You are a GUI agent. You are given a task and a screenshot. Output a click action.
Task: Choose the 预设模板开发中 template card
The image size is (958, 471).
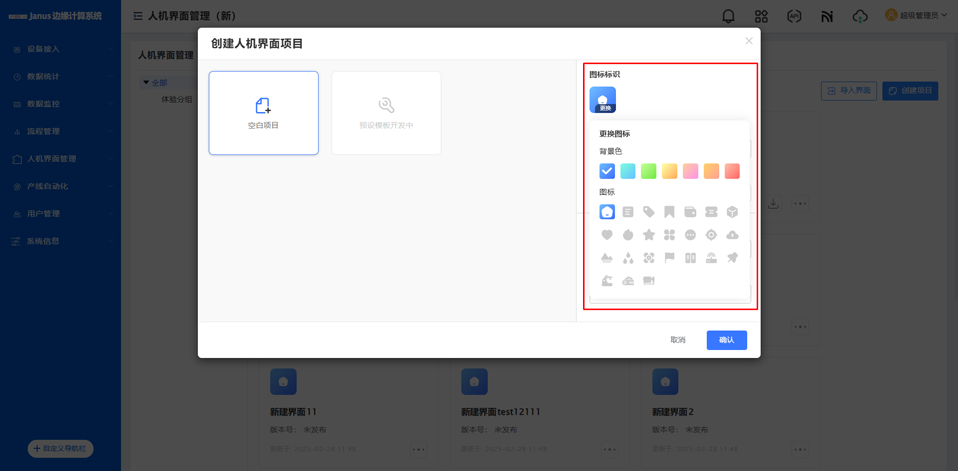click(386, 113)
